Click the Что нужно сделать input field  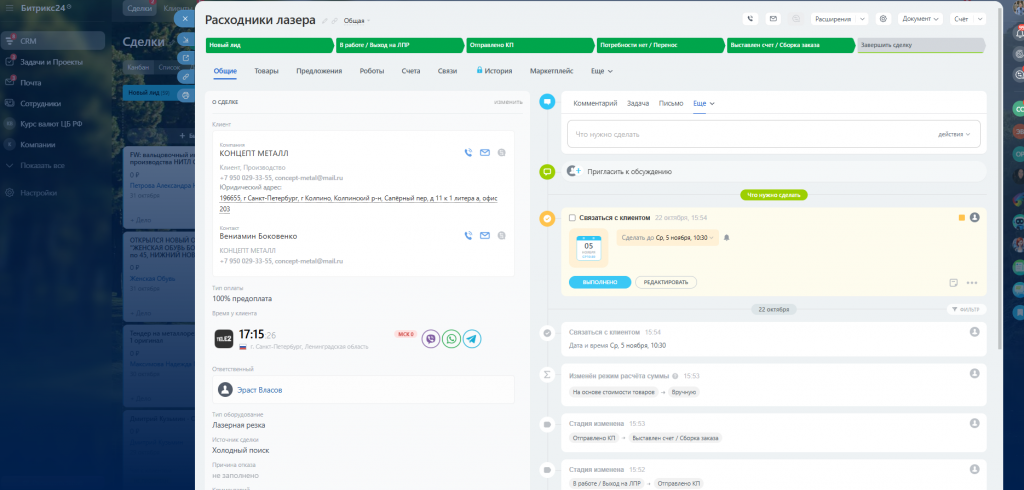[773, 134]
